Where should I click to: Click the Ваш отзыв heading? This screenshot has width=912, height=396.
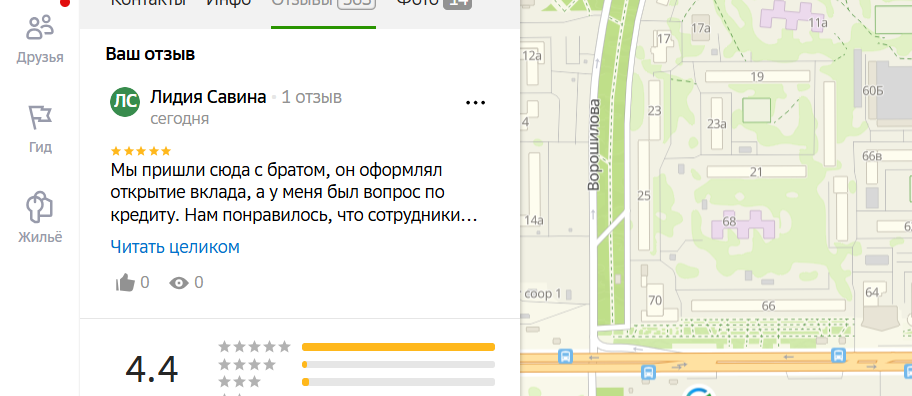coord(150,55)
